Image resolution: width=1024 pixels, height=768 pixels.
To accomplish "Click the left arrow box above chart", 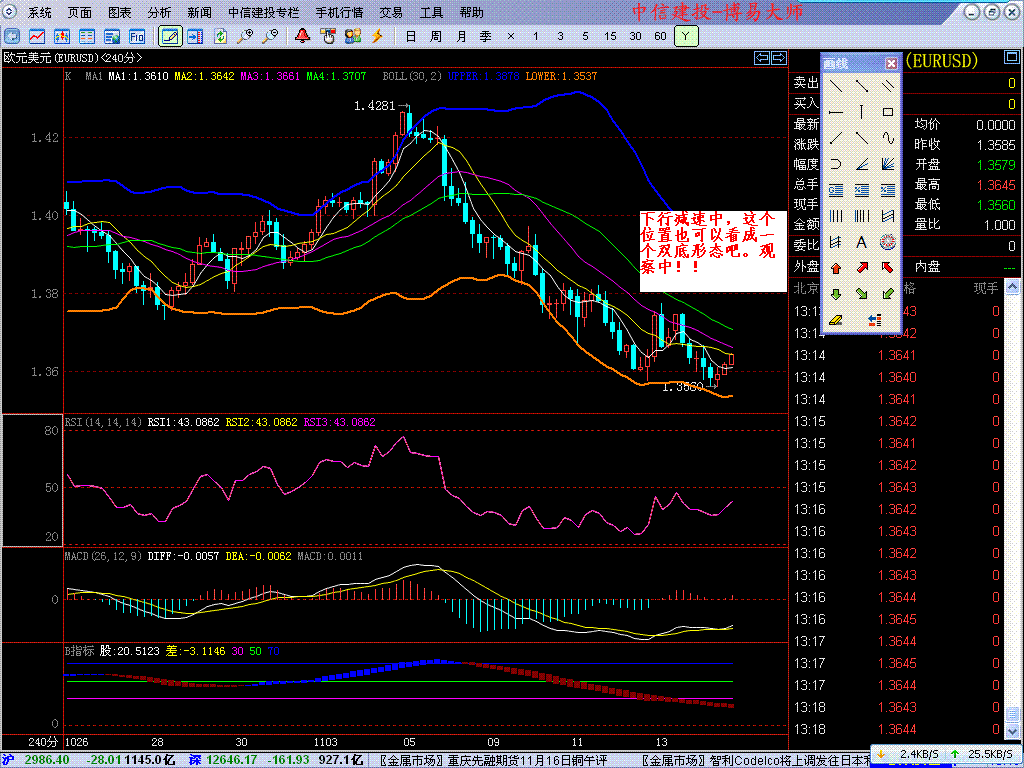I will [762, 57].
